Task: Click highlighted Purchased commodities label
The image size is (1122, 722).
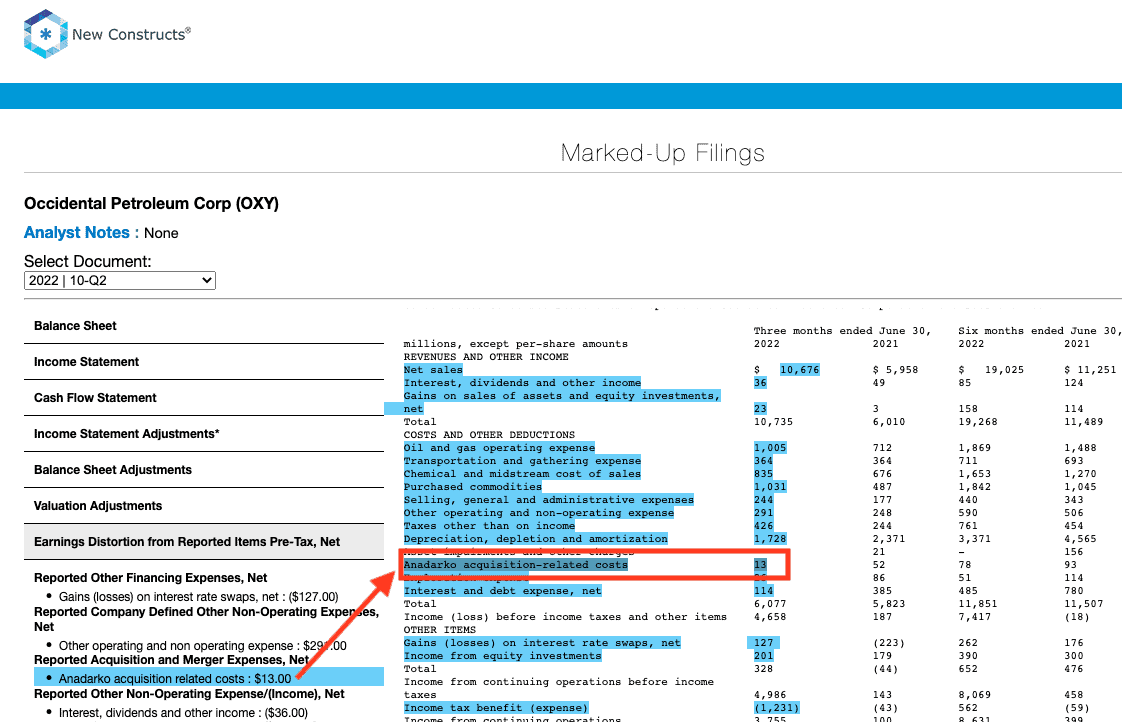Action: click(x=472, y=487)
